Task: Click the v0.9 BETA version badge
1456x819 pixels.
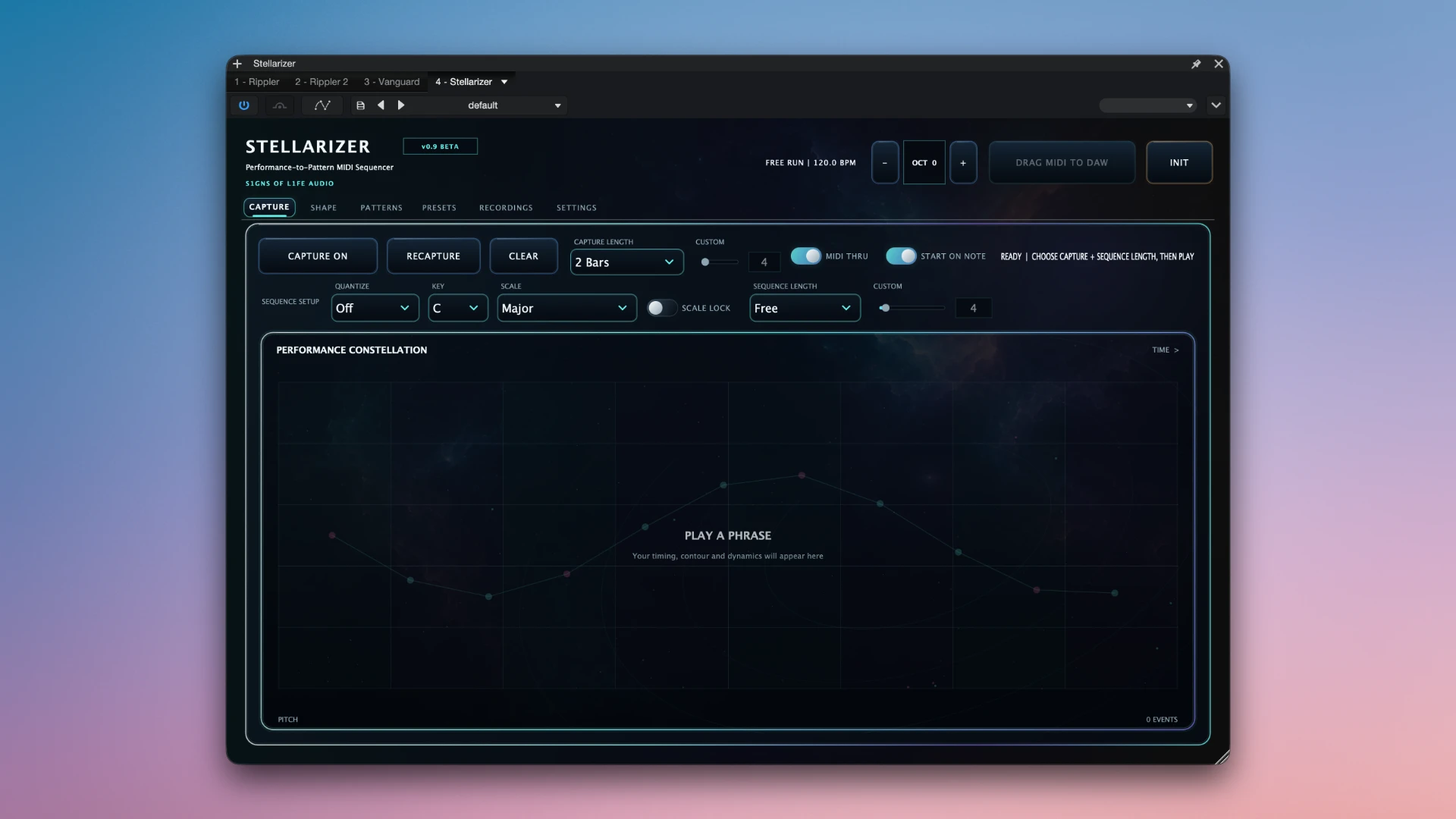Action: coord(440,146)
